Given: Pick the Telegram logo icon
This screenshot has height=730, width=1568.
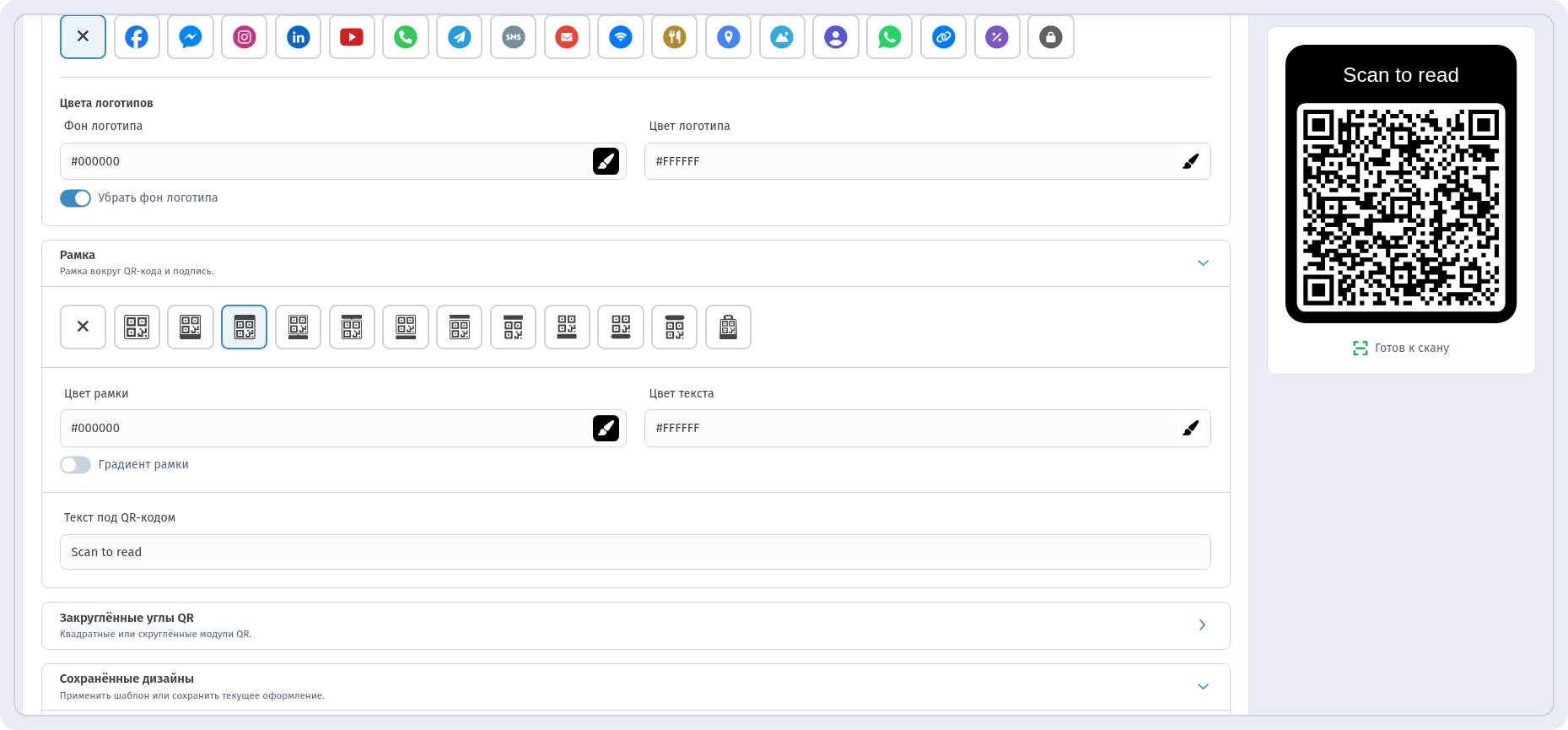Looking at the screenshot, I should [x=460, y=37].
